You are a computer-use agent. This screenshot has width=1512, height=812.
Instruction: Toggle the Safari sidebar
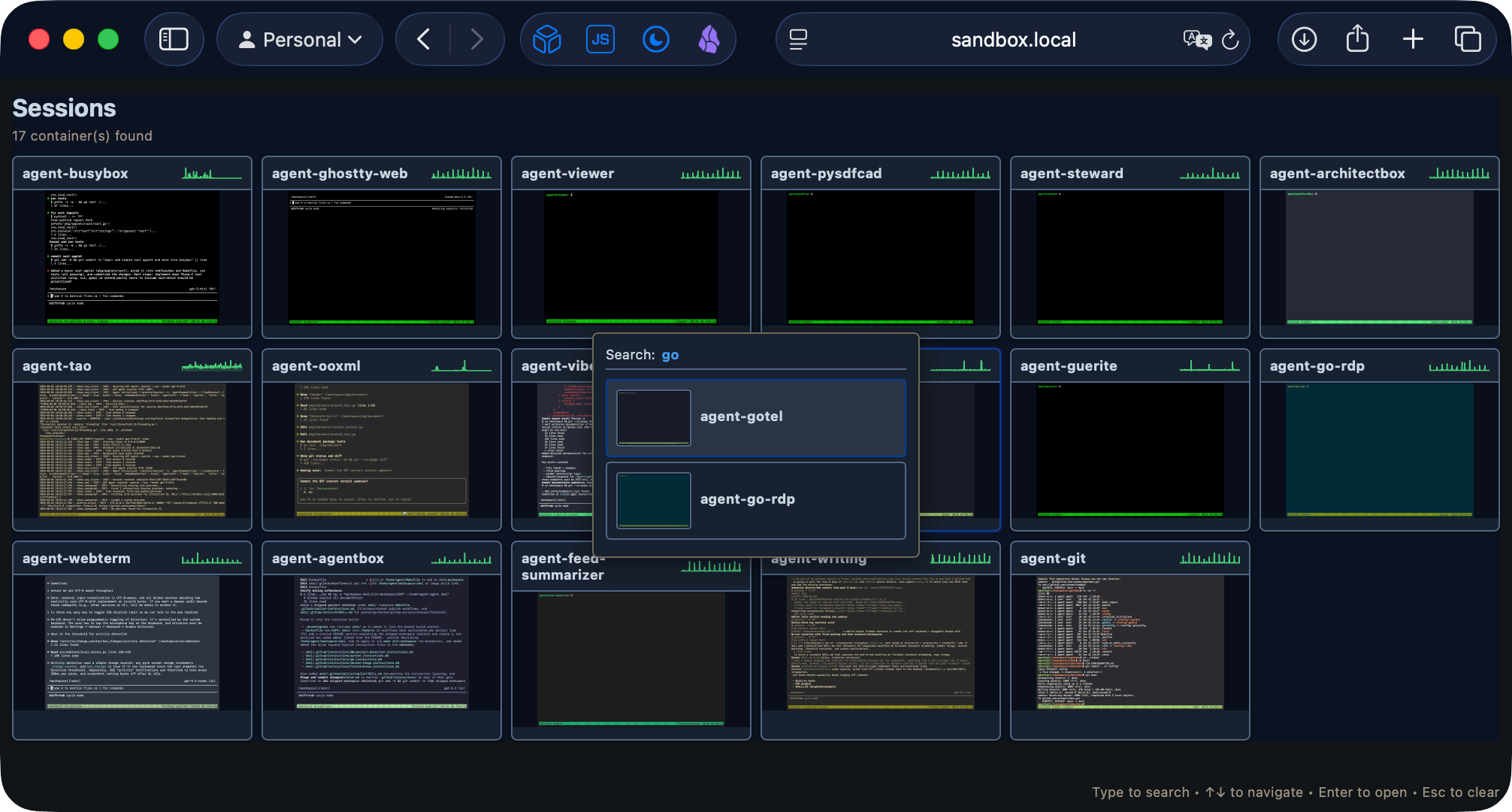click(x=174, y=39)
